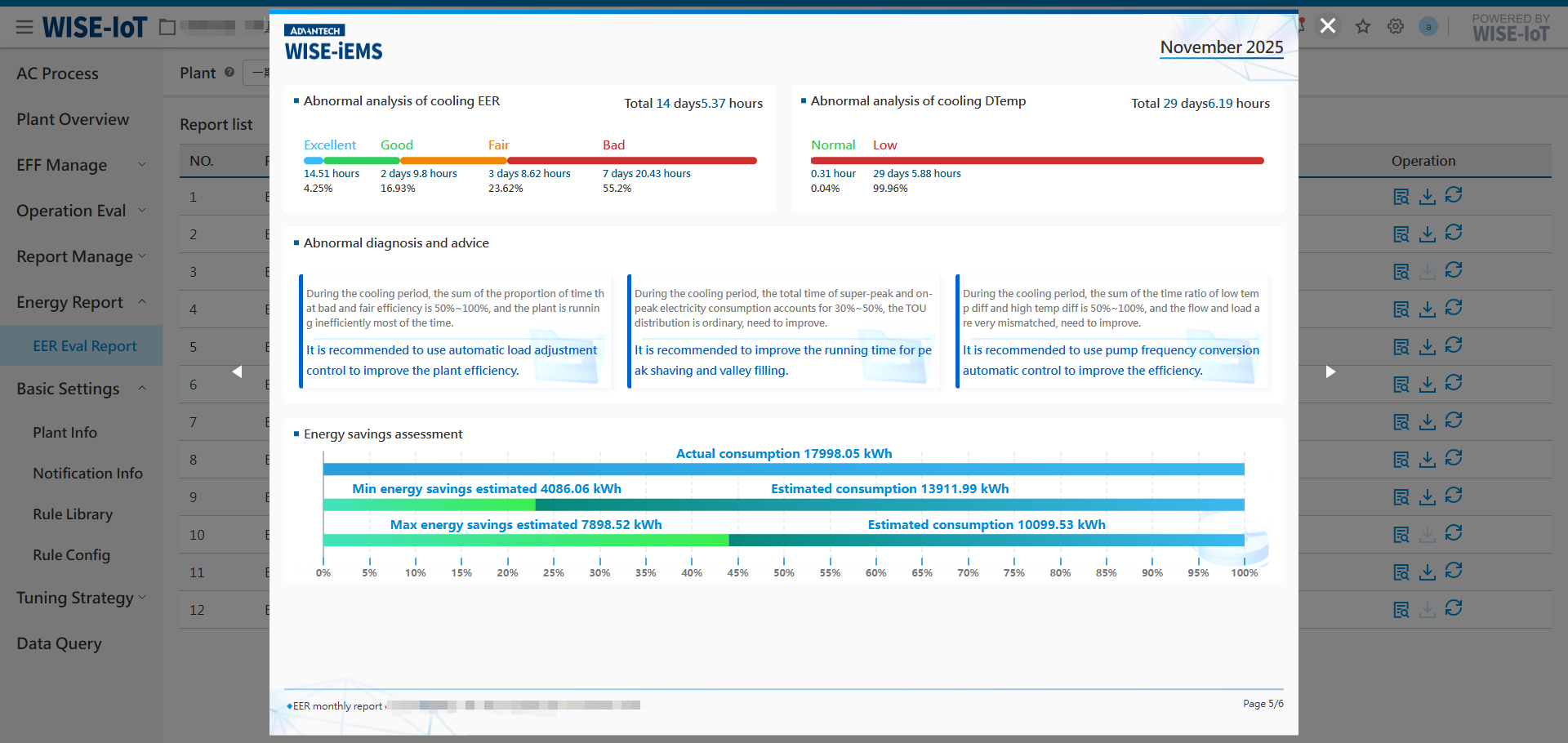Select the EER Eval Report item
Screen dimensions: 1568x743
[85, 346]
